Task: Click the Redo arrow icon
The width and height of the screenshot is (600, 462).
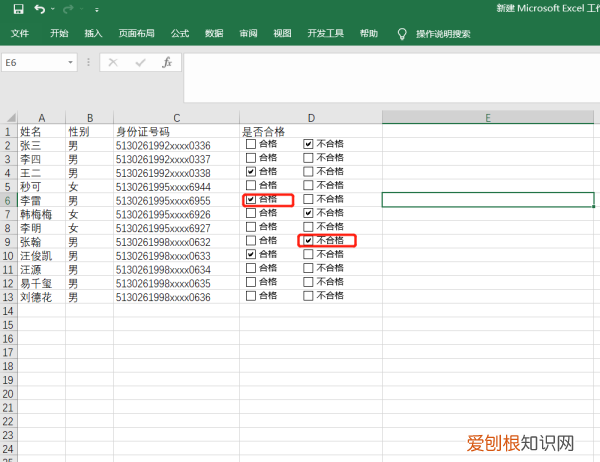Action: pos(68,9)
